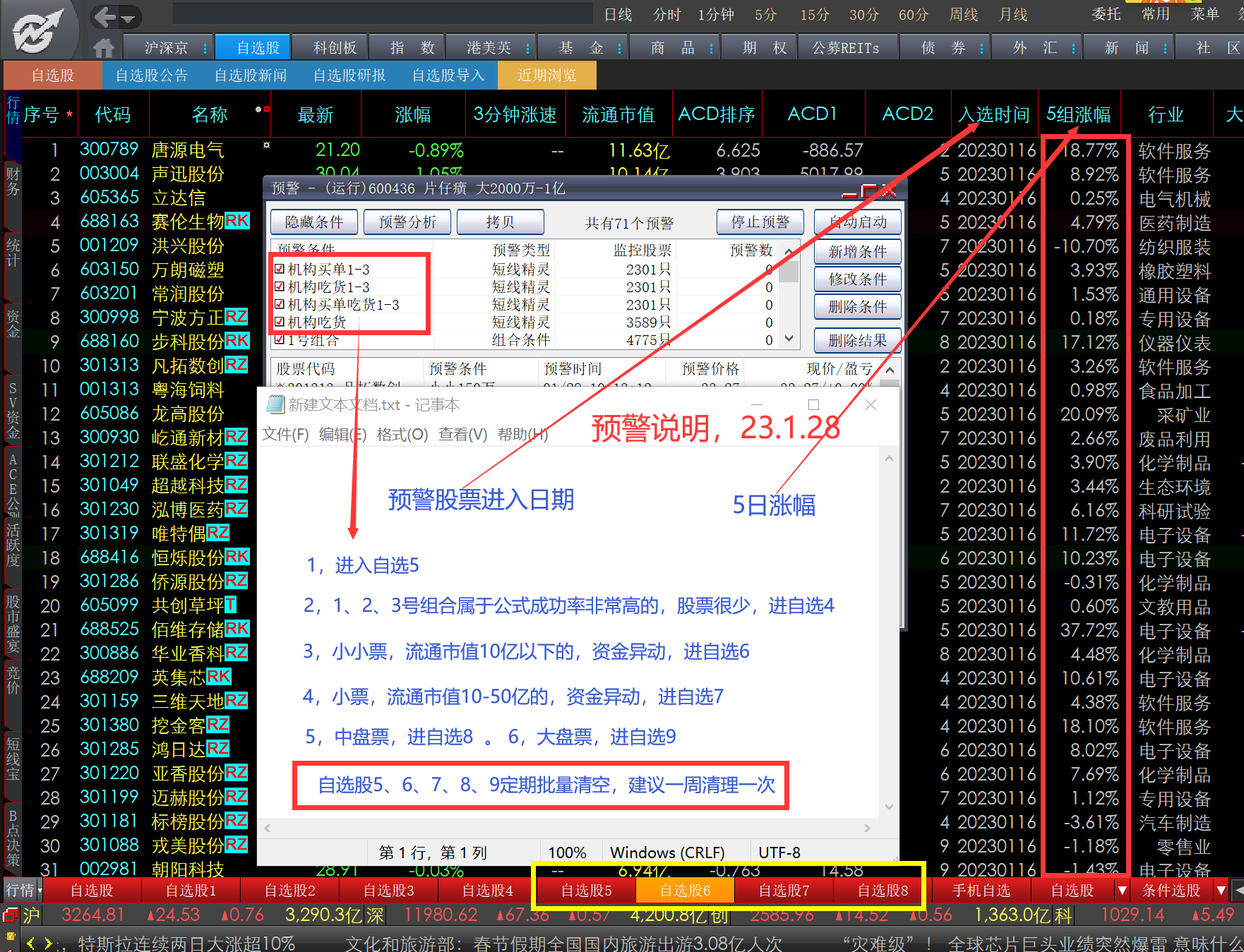
Task: Click the home icon
Action: pyautogui.click(x=104, y=47)
